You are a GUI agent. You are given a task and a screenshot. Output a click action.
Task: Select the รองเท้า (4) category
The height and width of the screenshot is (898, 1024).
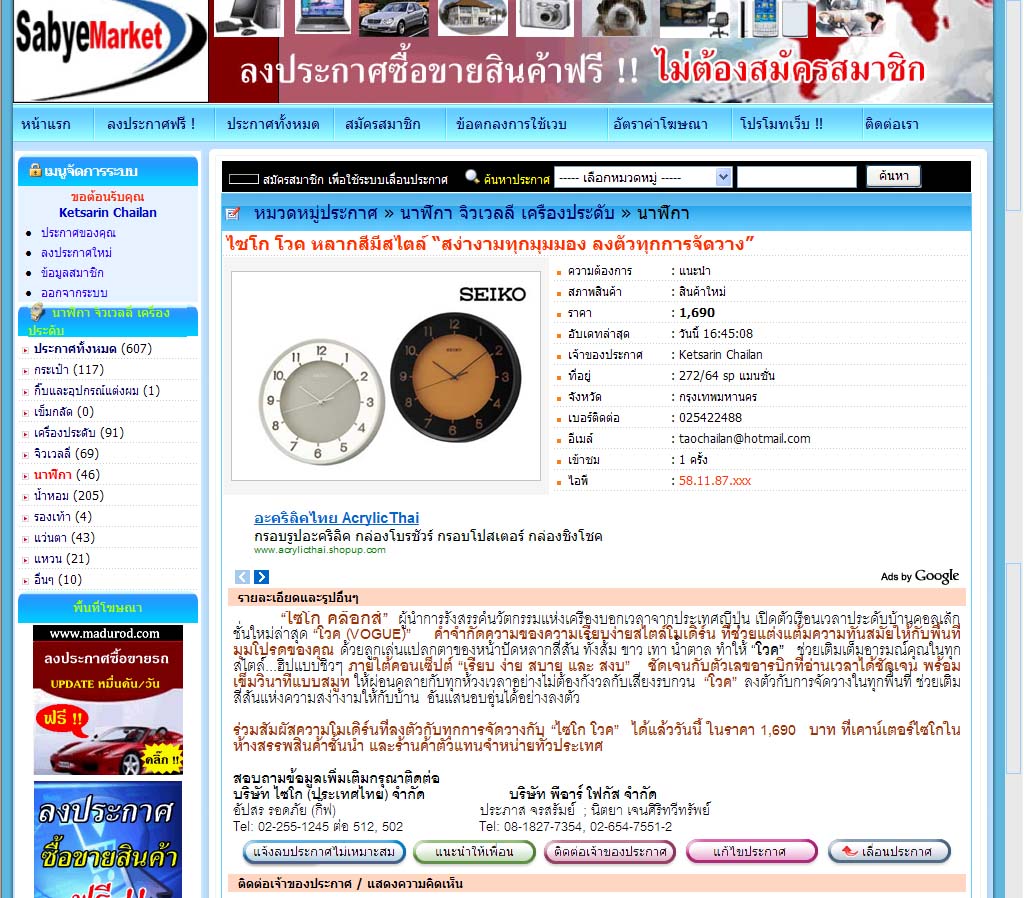click(63, 517)
